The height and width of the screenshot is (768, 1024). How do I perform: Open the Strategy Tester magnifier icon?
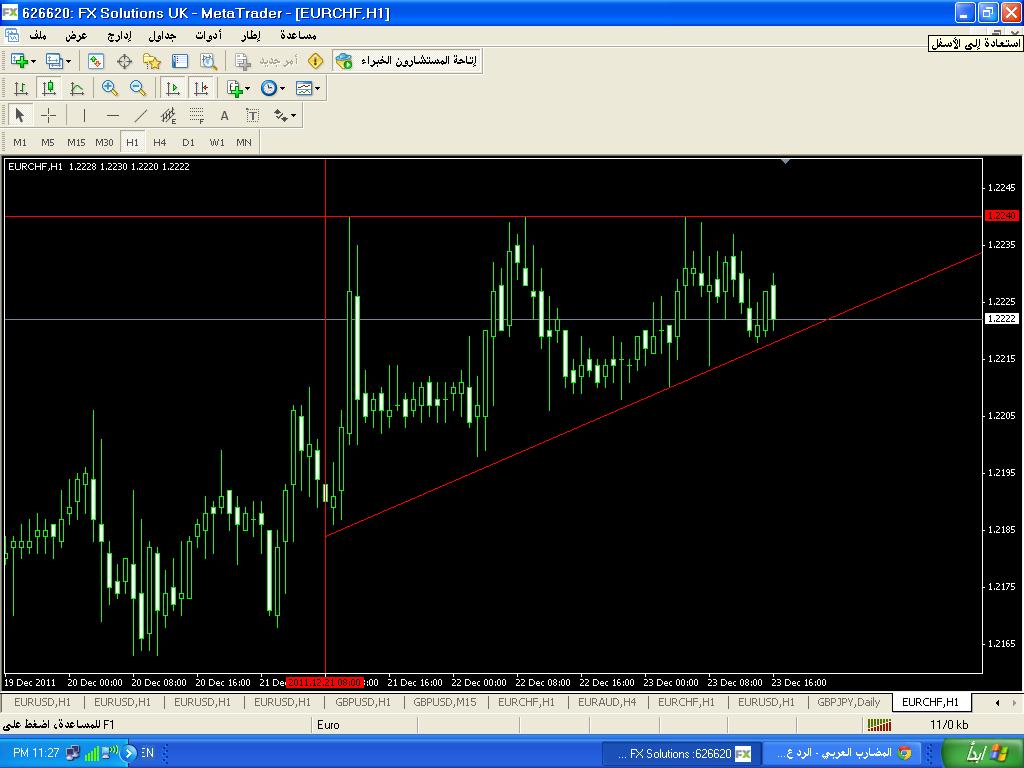click(x=208, y=61)
